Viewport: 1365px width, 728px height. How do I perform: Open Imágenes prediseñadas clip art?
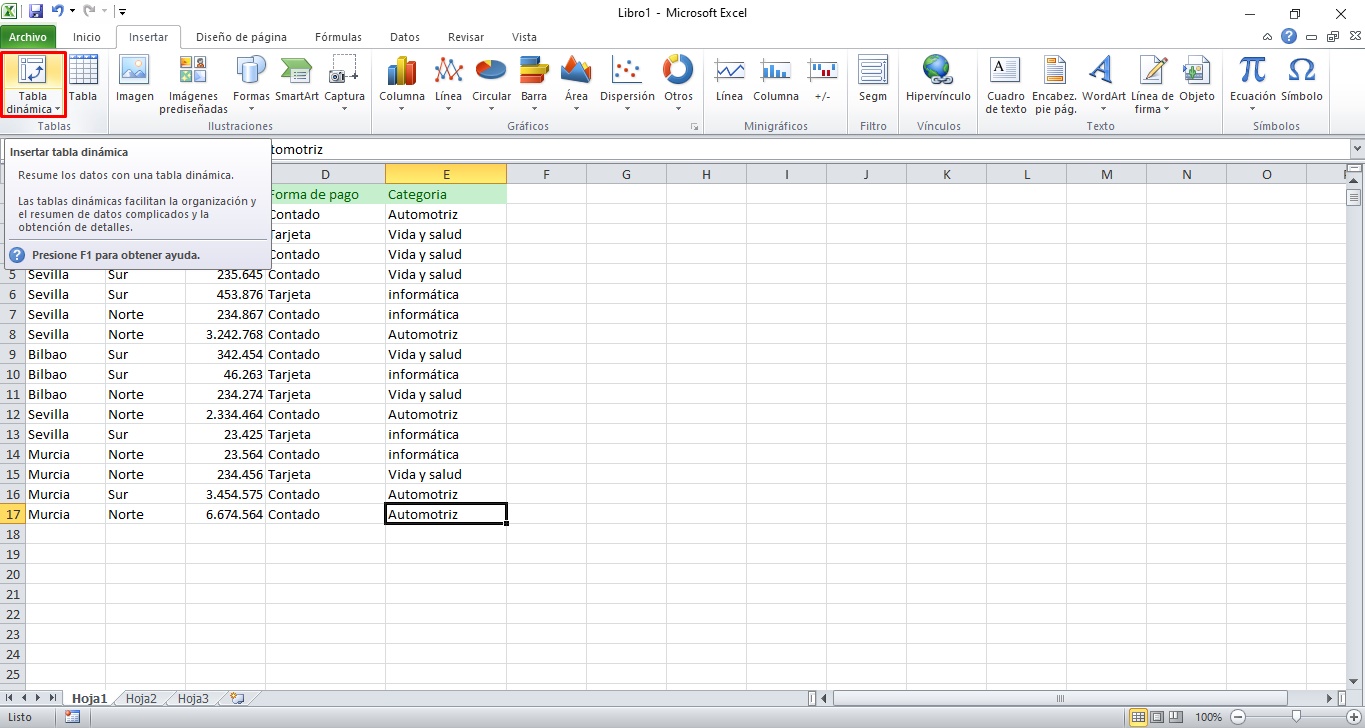pos(193,85)
